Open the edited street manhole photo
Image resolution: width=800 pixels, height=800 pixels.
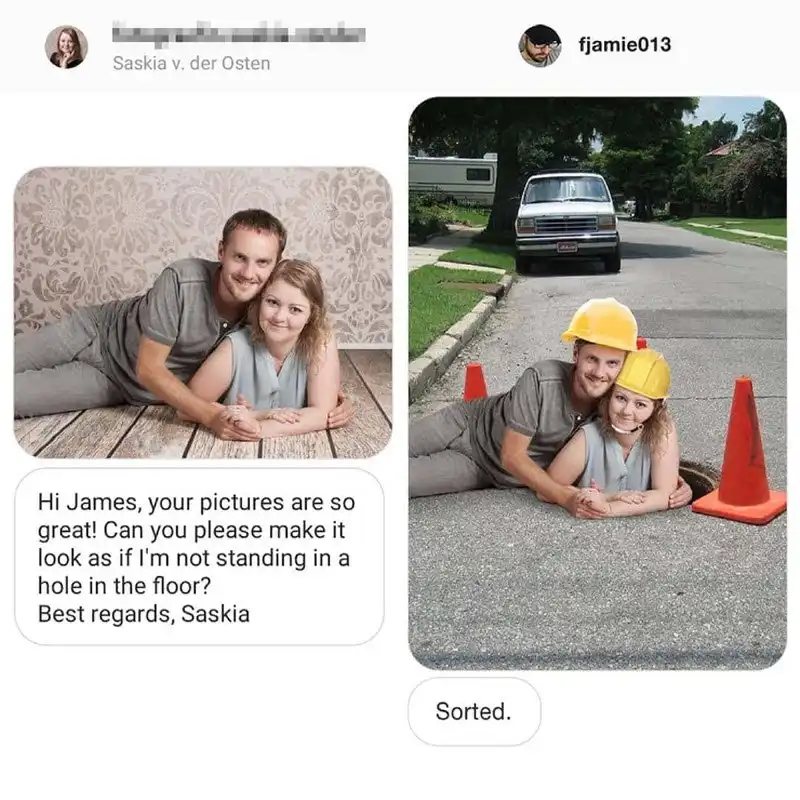click(597, 383)
